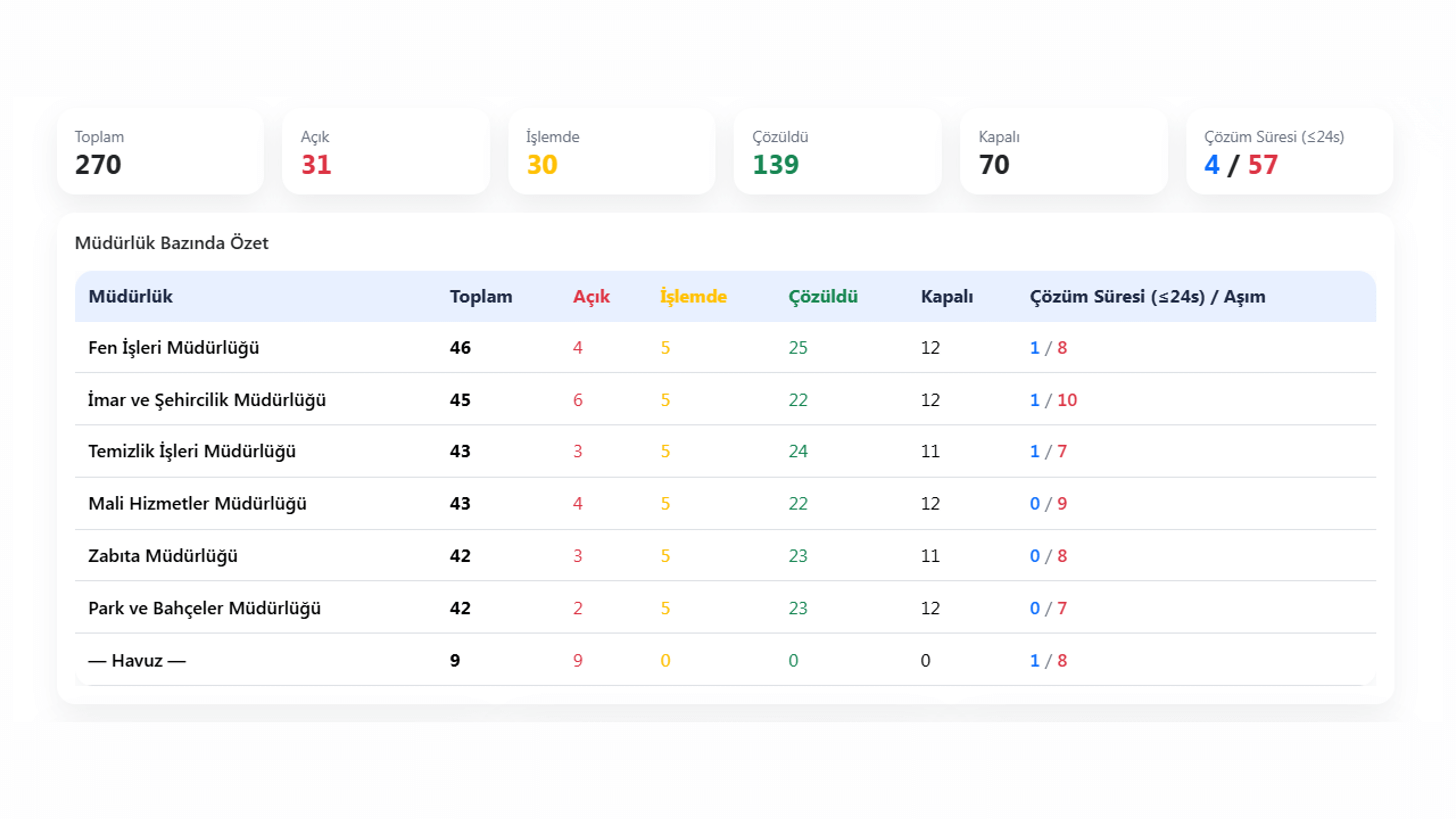The image size is (1456, 819).
Task: Click the Çözüm Süresi / Aşım column header
Action: pyautogui.click(x=1147, y=296)
